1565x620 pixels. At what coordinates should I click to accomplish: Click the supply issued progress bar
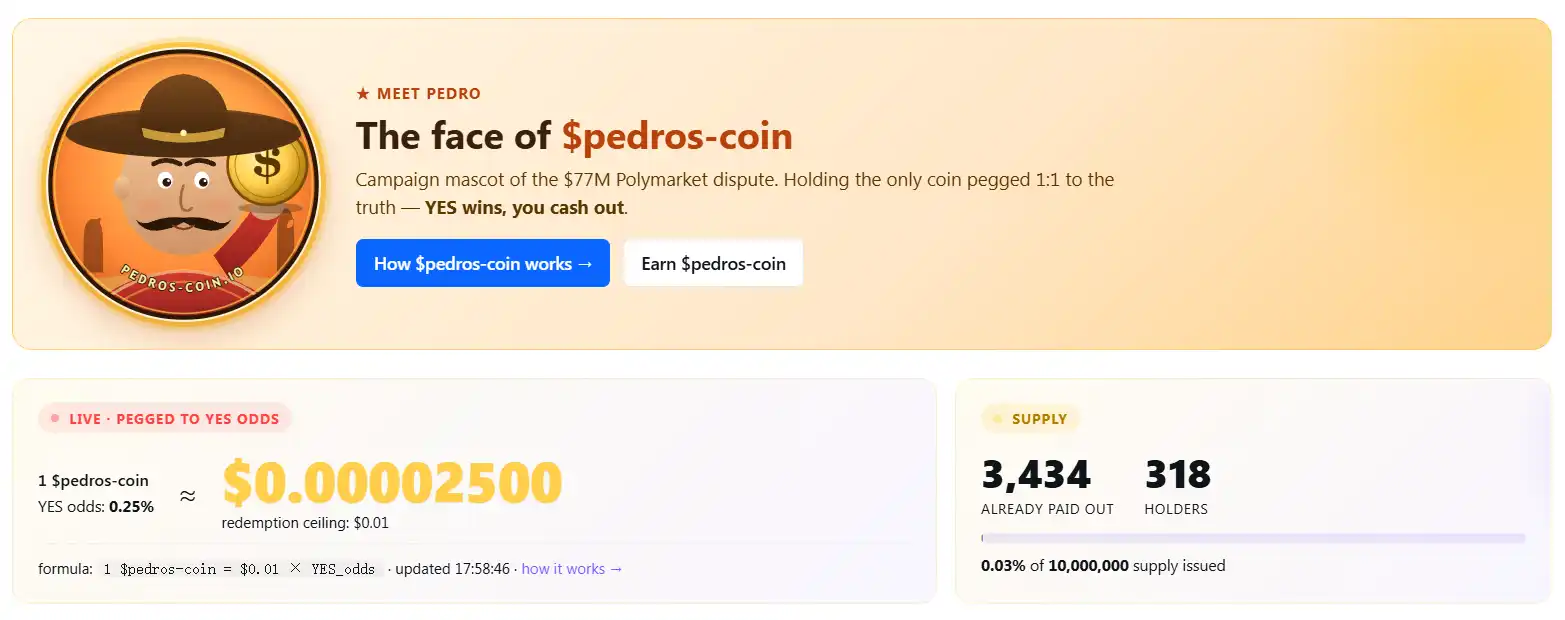pyautogui.click(x=1253, y=538)
